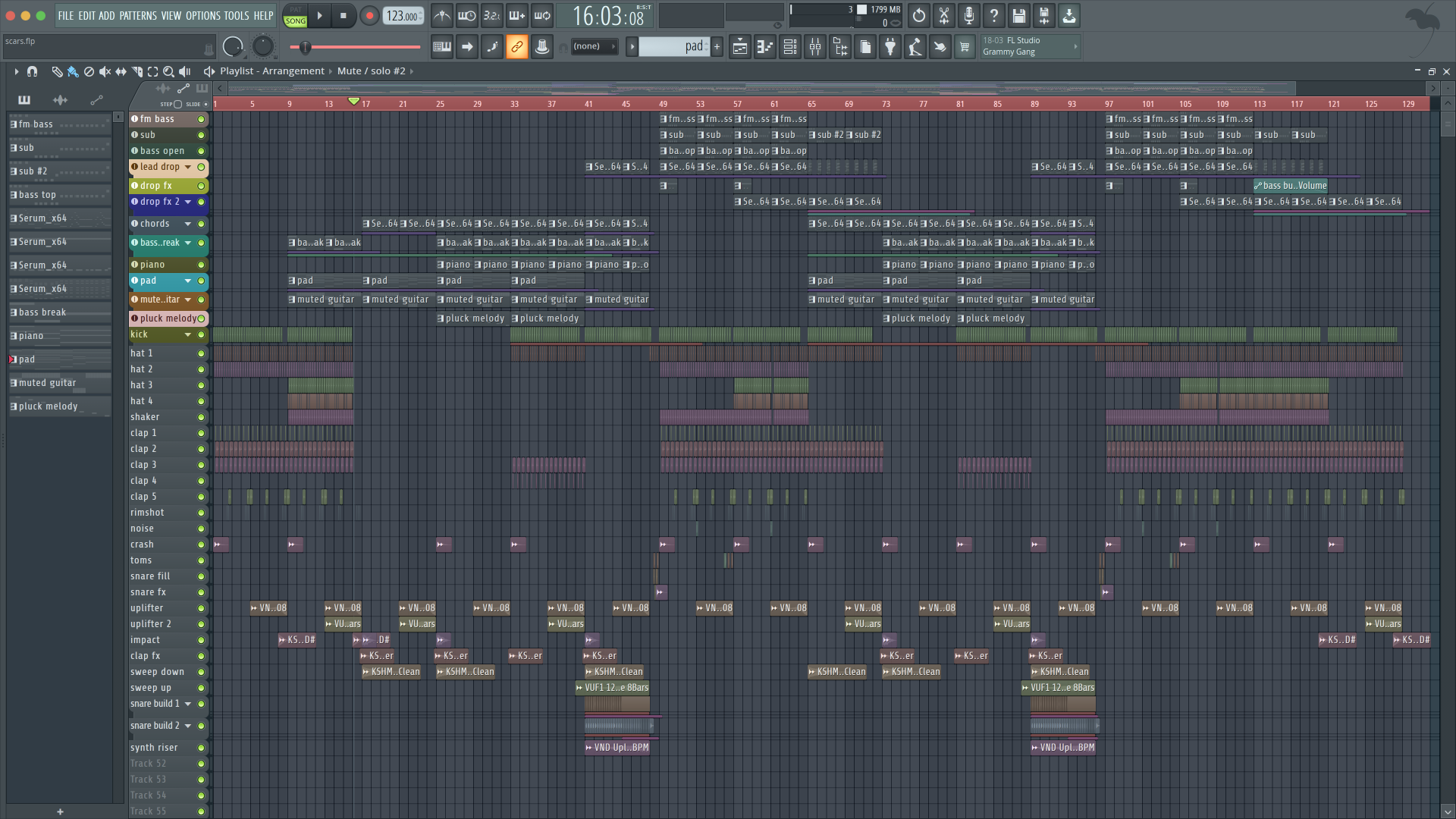
Task: Open the PATTERNS menu
Action: tap(138, 15)
